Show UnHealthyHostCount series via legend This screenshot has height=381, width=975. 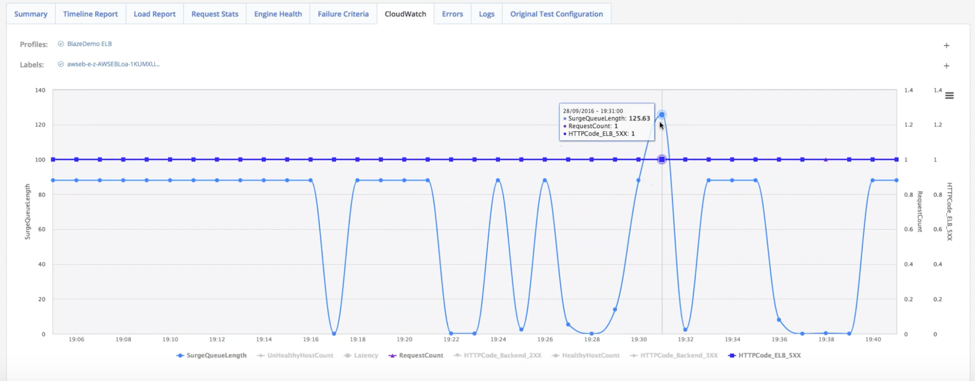pos(296,356)
